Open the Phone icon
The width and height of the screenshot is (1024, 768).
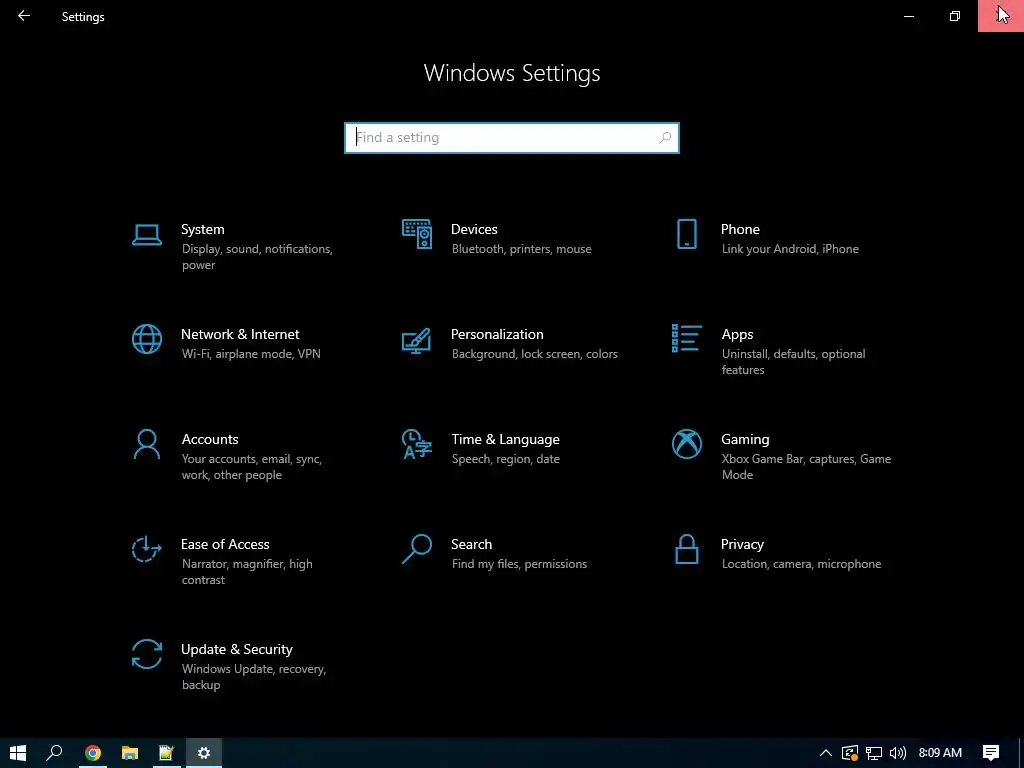[x=686, y=234]
